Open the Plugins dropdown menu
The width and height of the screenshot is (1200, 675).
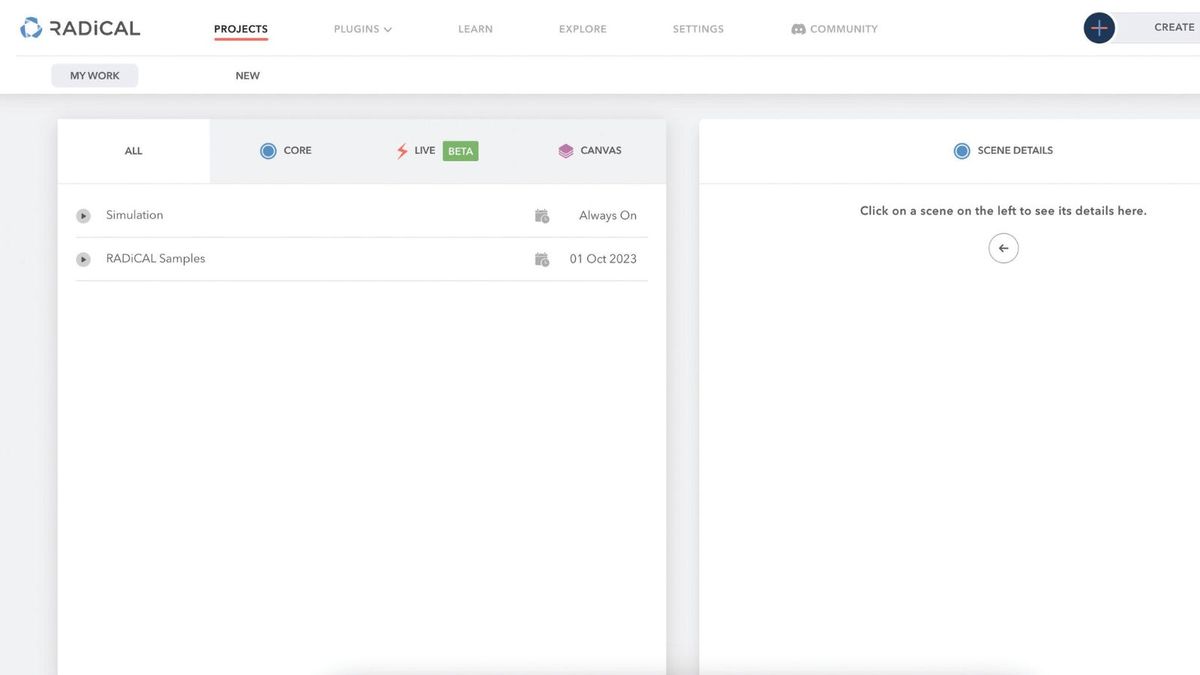point(363,29)
